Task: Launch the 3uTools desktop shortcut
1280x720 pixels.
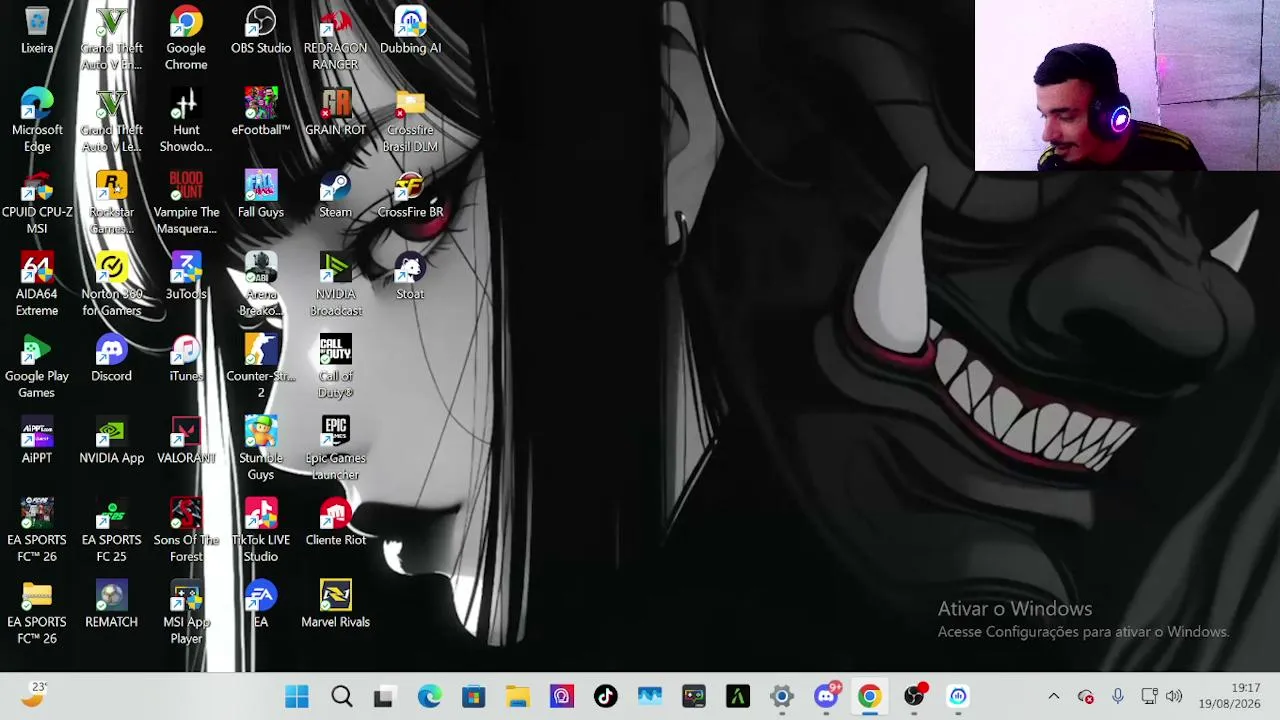Action: (x=186, y=277)
